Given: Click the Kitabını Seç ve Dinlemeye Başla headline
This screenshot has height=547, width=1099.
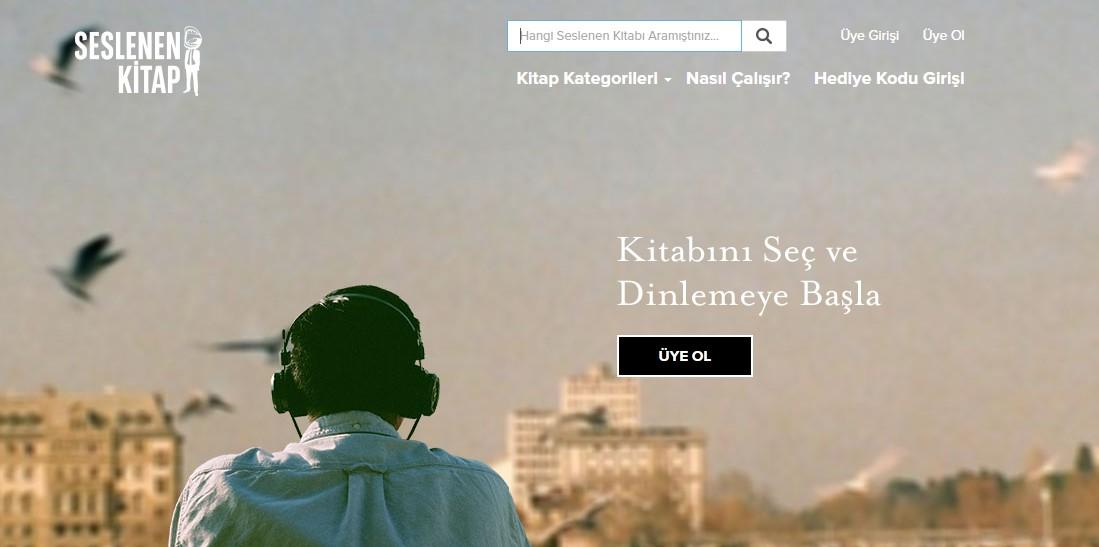Looking at the screenshot, I should click(748, 272).
